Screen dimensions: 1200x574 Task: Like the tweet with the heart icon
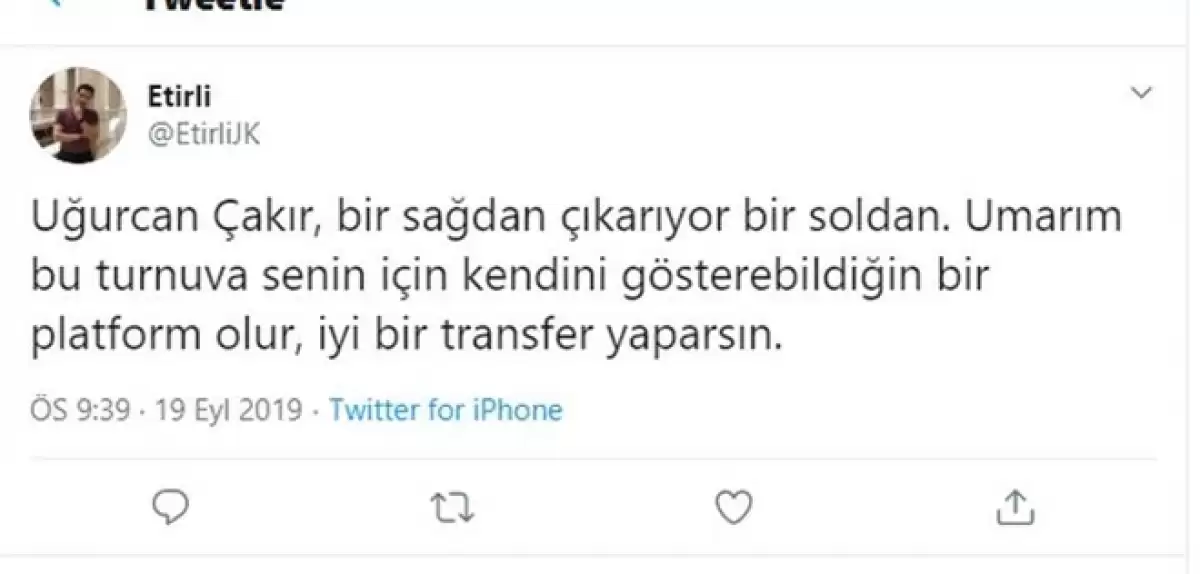[x=735, y=505]
